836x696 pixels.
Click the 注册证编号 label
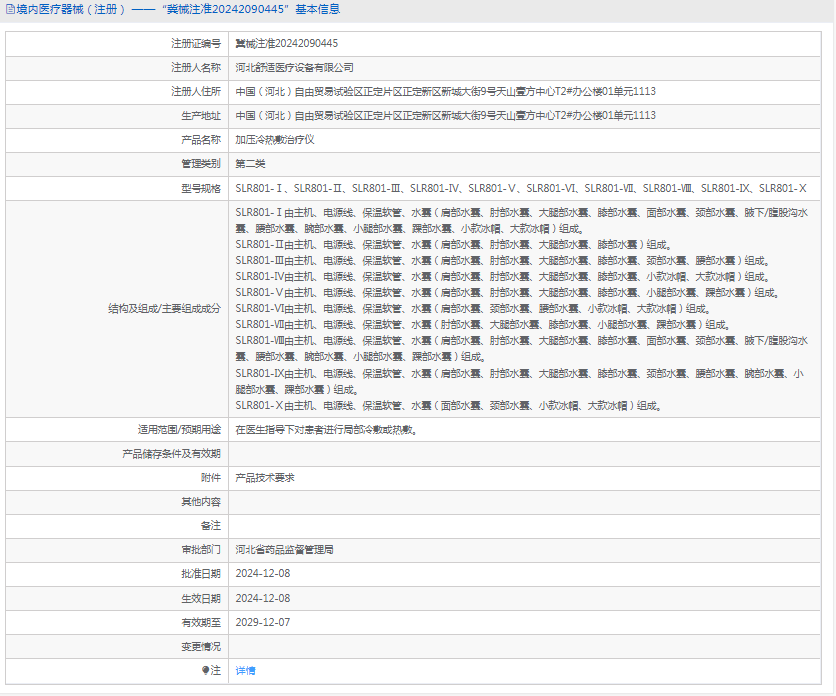pos(196,43)
